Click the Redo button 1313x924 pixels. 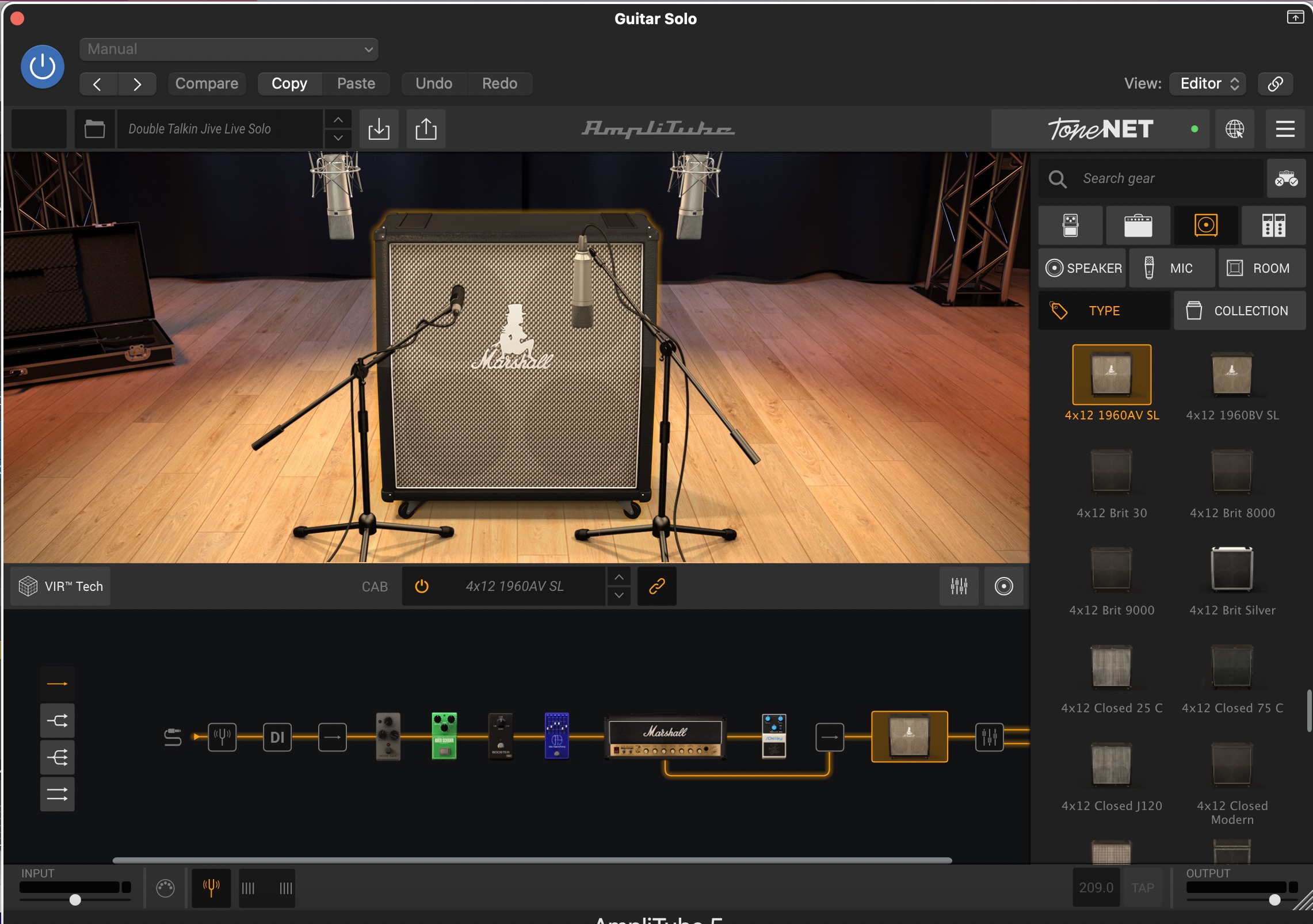pyautogui.click(x=499, y=84)
